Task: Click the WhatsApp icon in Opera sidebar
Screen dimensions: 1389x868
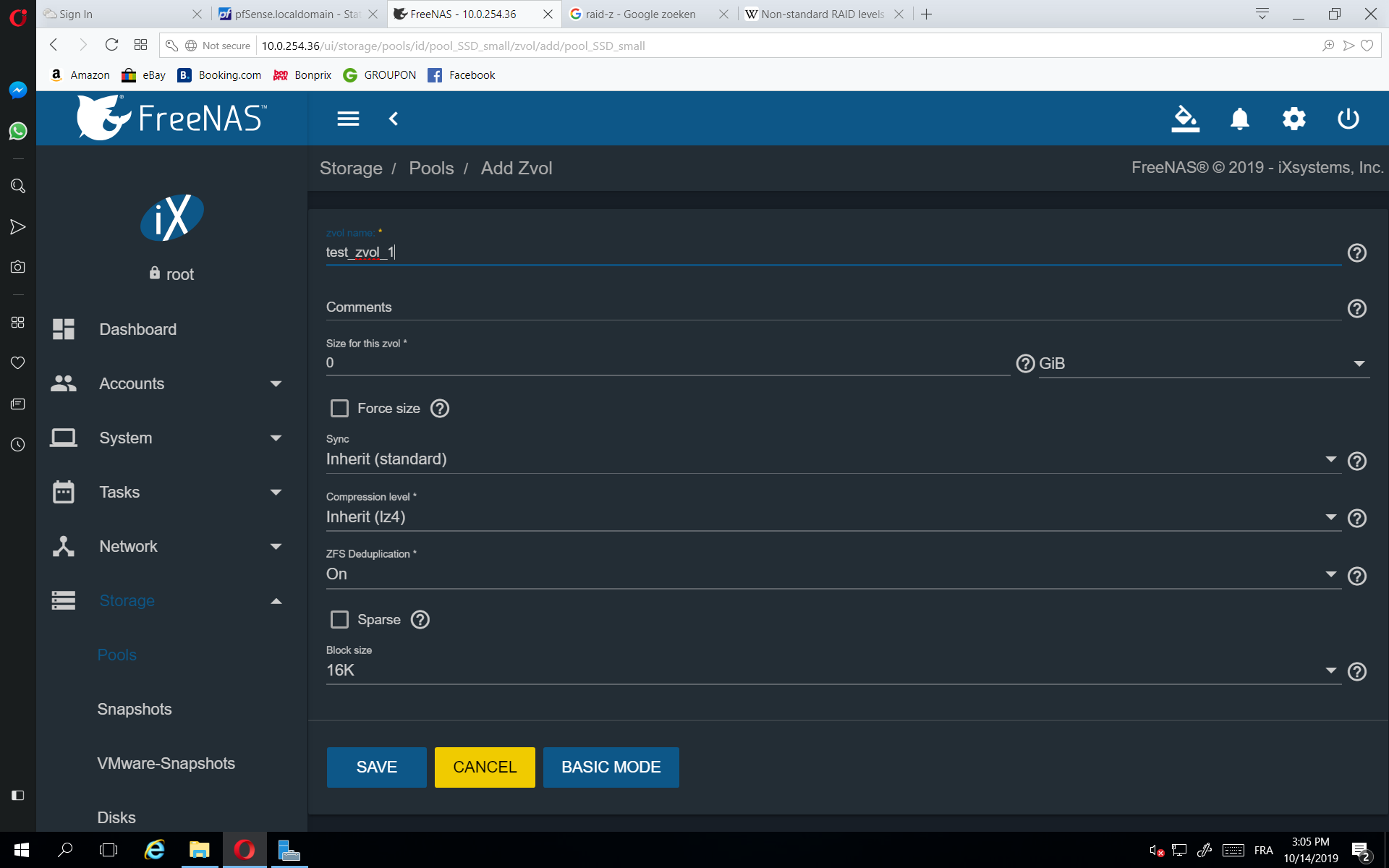Action: click(18, 131)
